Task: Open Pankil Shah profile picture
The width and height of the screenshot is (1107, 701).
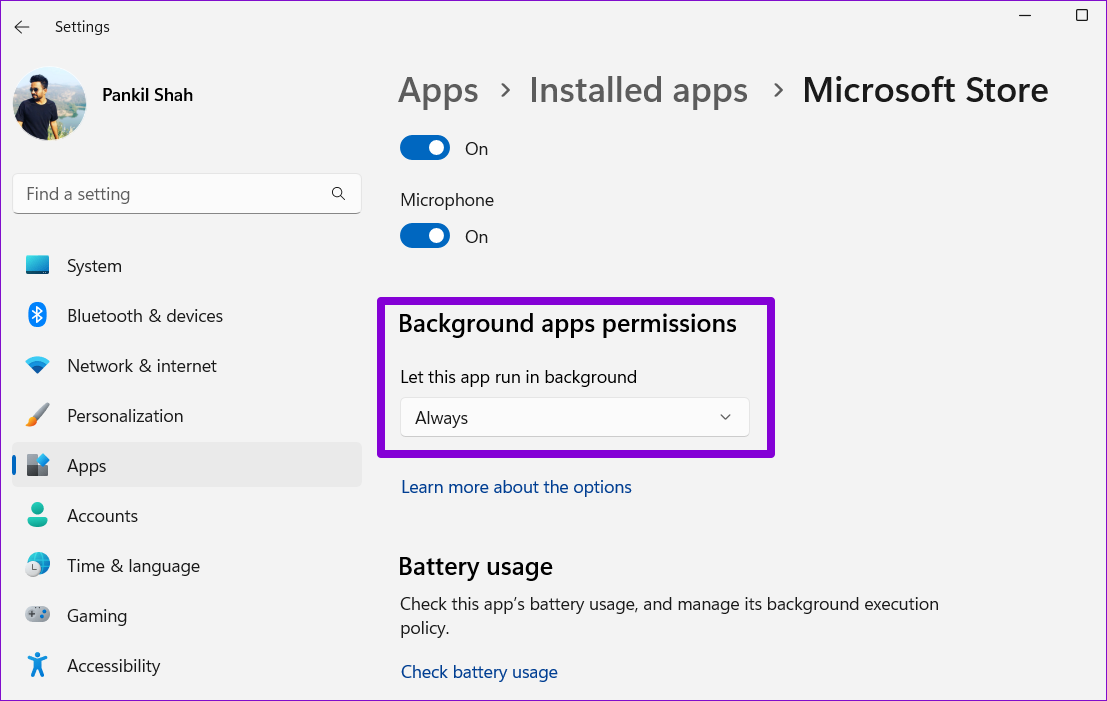Action: coord(49,103)
